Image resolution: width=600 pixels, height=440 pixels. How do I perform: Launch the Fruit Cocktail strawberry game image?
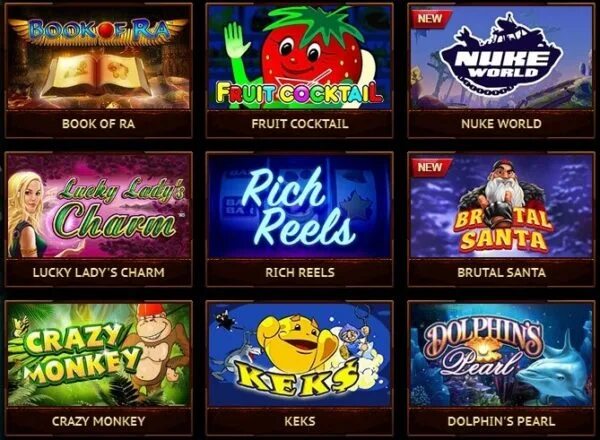pos(300,57)
